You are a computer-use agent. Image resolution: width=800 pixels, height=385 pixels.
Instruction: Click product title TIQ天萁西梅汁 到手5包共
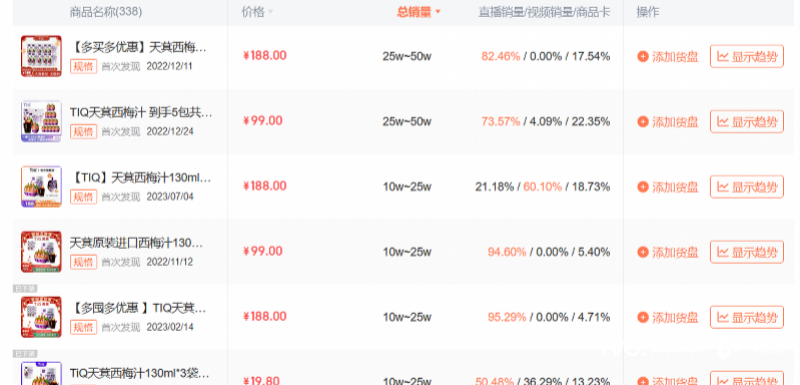click(141, 113)
